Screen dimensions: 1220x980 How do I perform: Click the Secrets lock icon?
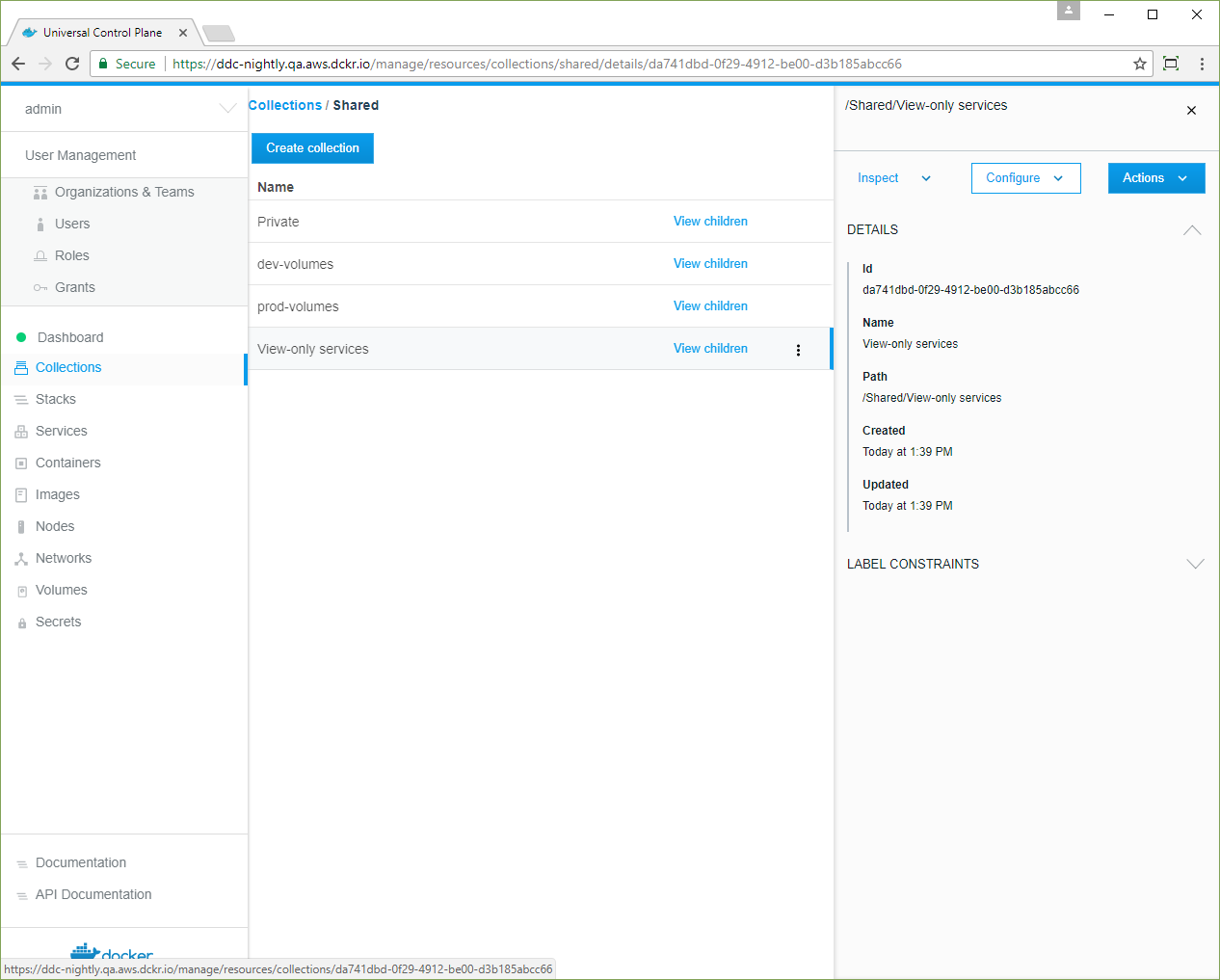pyautogui.click(x=21, y=622)
